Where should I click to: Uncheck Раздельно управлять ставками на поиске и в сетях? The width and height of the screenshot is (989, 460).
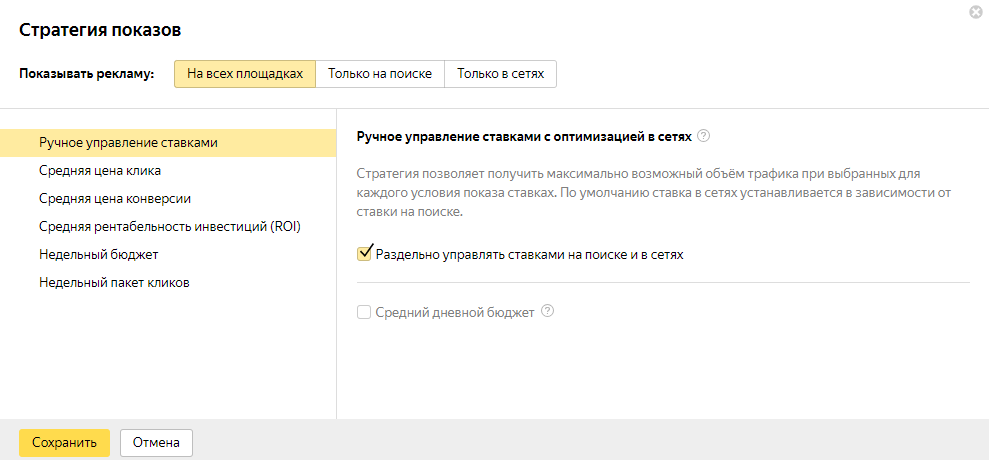pos(365,254)
